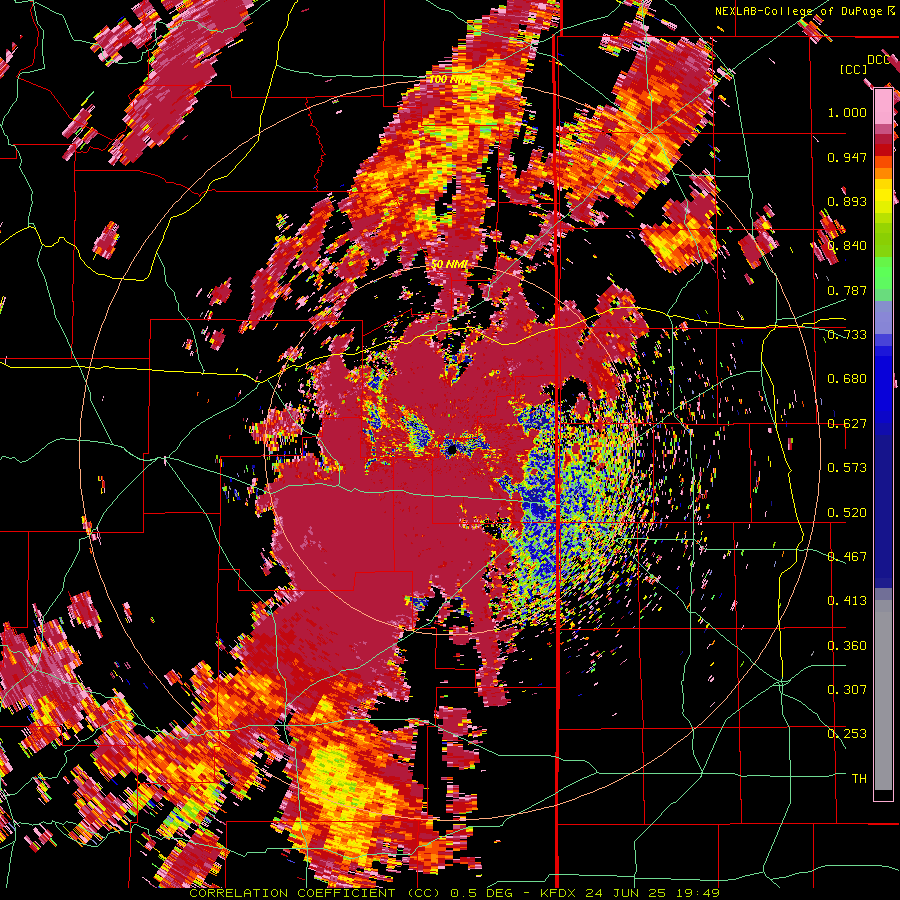Click the Correlation Coefficient product caption at the bottom
Image resolution: width=900 pixels, height=900 pixels.
pyautogui.click(x=454, y=893)
